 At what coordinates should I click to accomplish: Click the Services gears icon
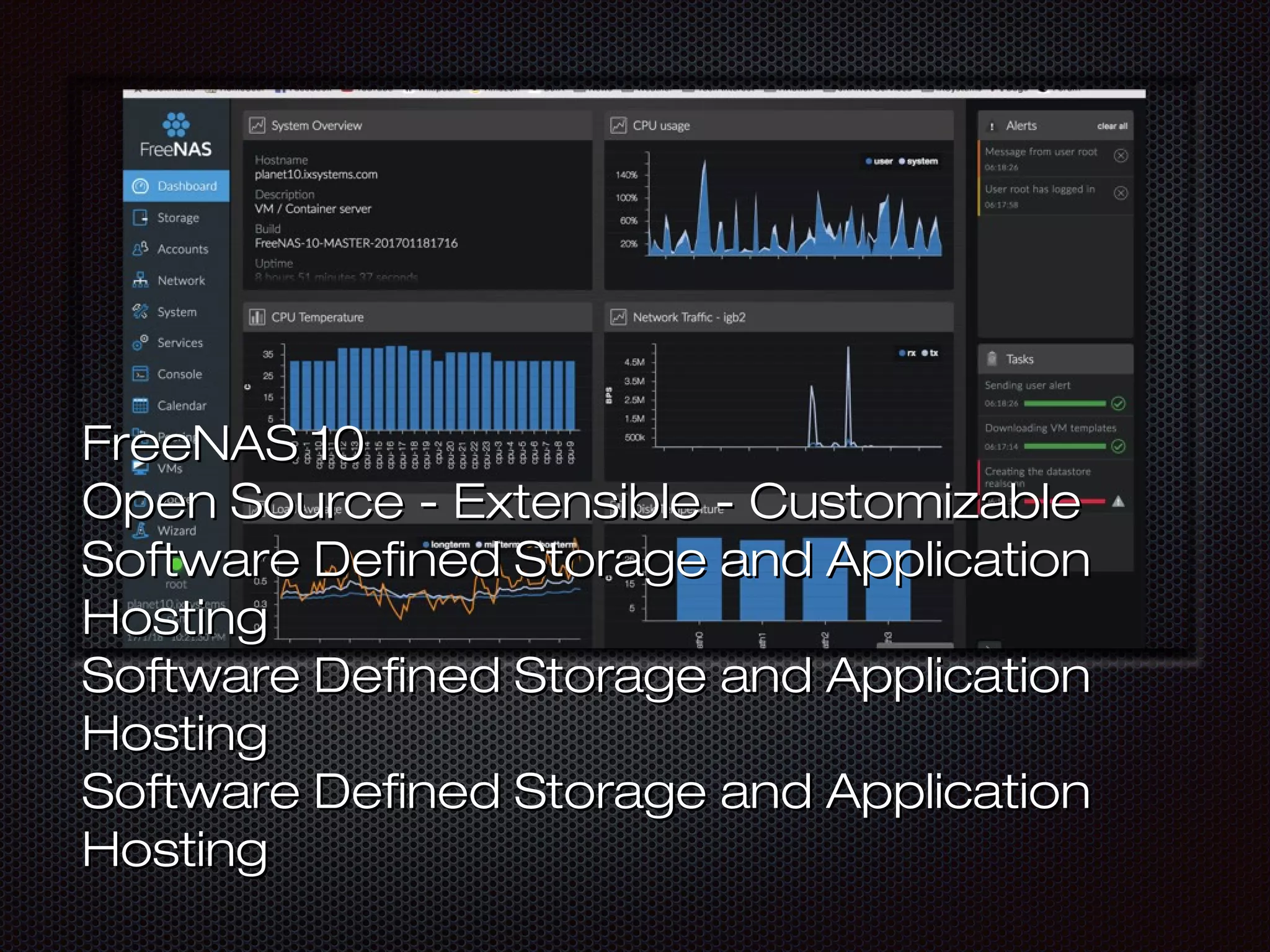pyautogui.click(x=141, y=342)
